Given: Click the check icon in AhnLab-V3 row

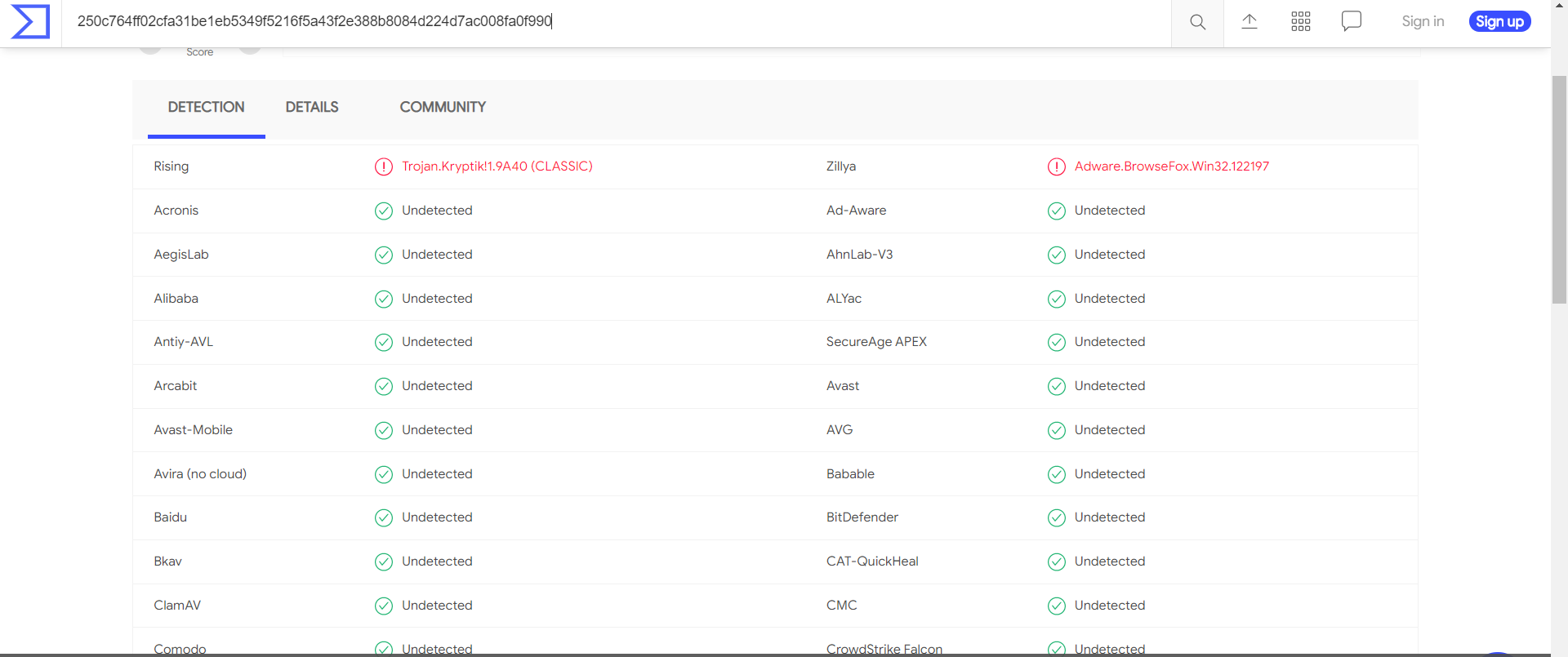Looking at the screenshot, I should [x=1057, y=255].
